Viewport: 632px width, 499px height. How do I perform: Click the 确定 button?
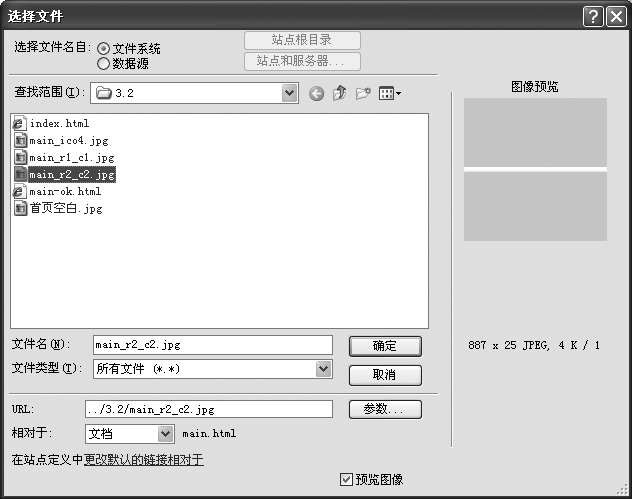pyautogui.click(x=385, y=346)
